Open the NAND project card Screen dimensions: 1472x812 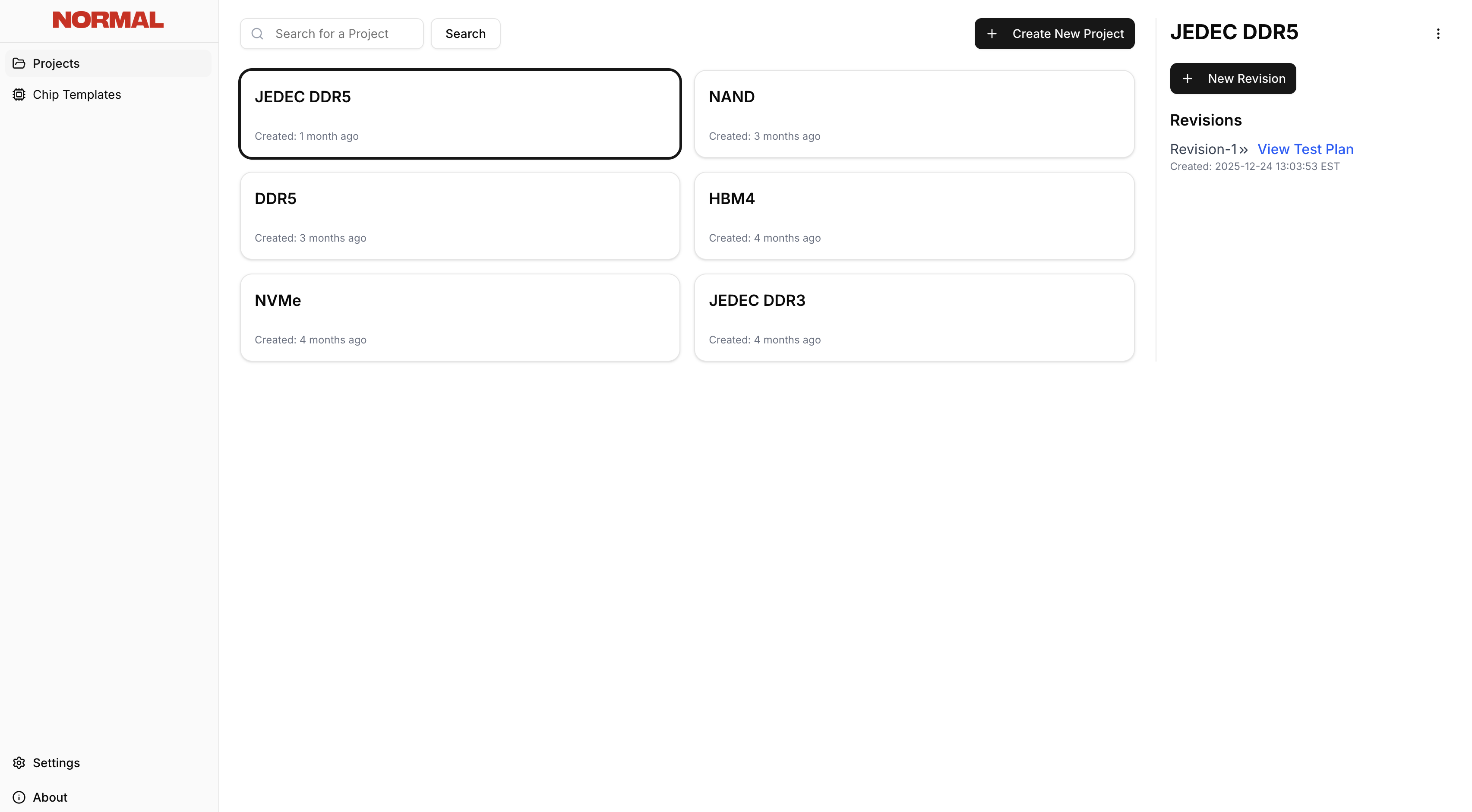tap(914, 113)
